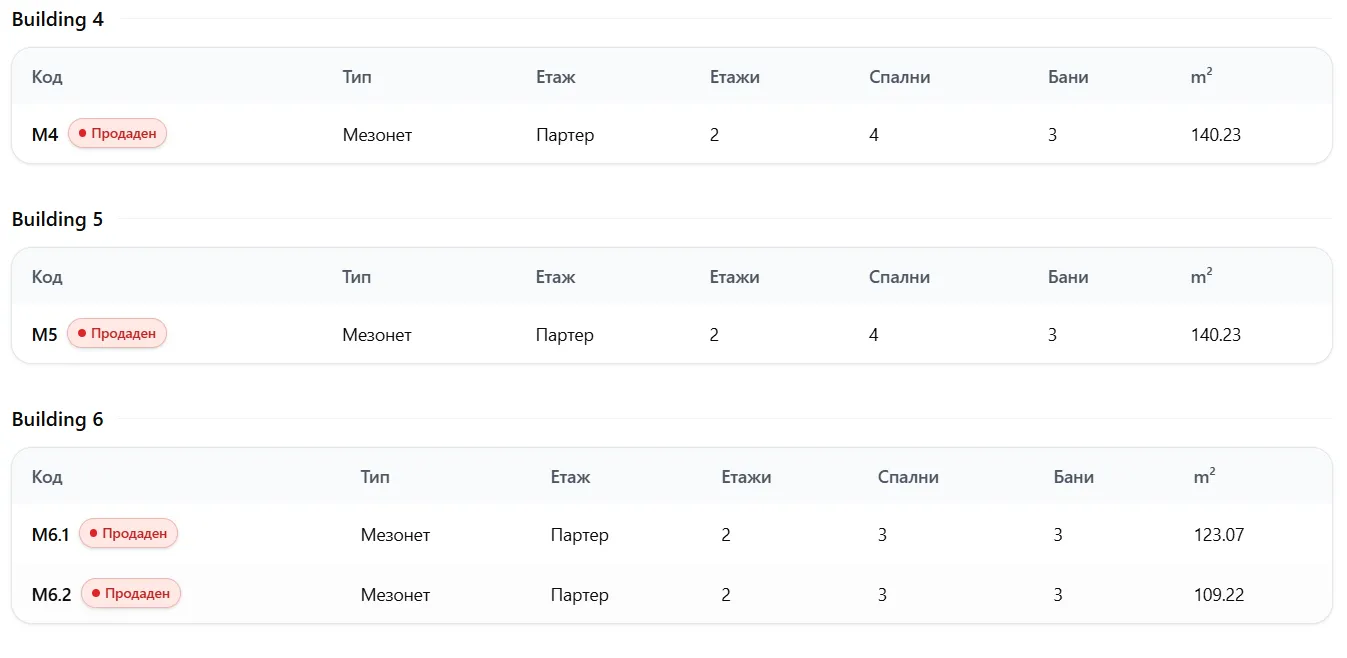Click the 109.22 area value
1347x658 pixels.
(x=1218, y=595)
